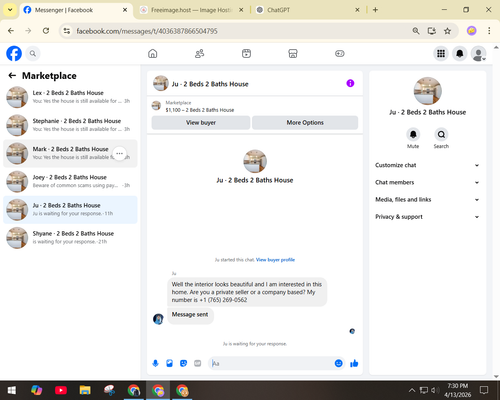Click the message input field

[272, 363]
